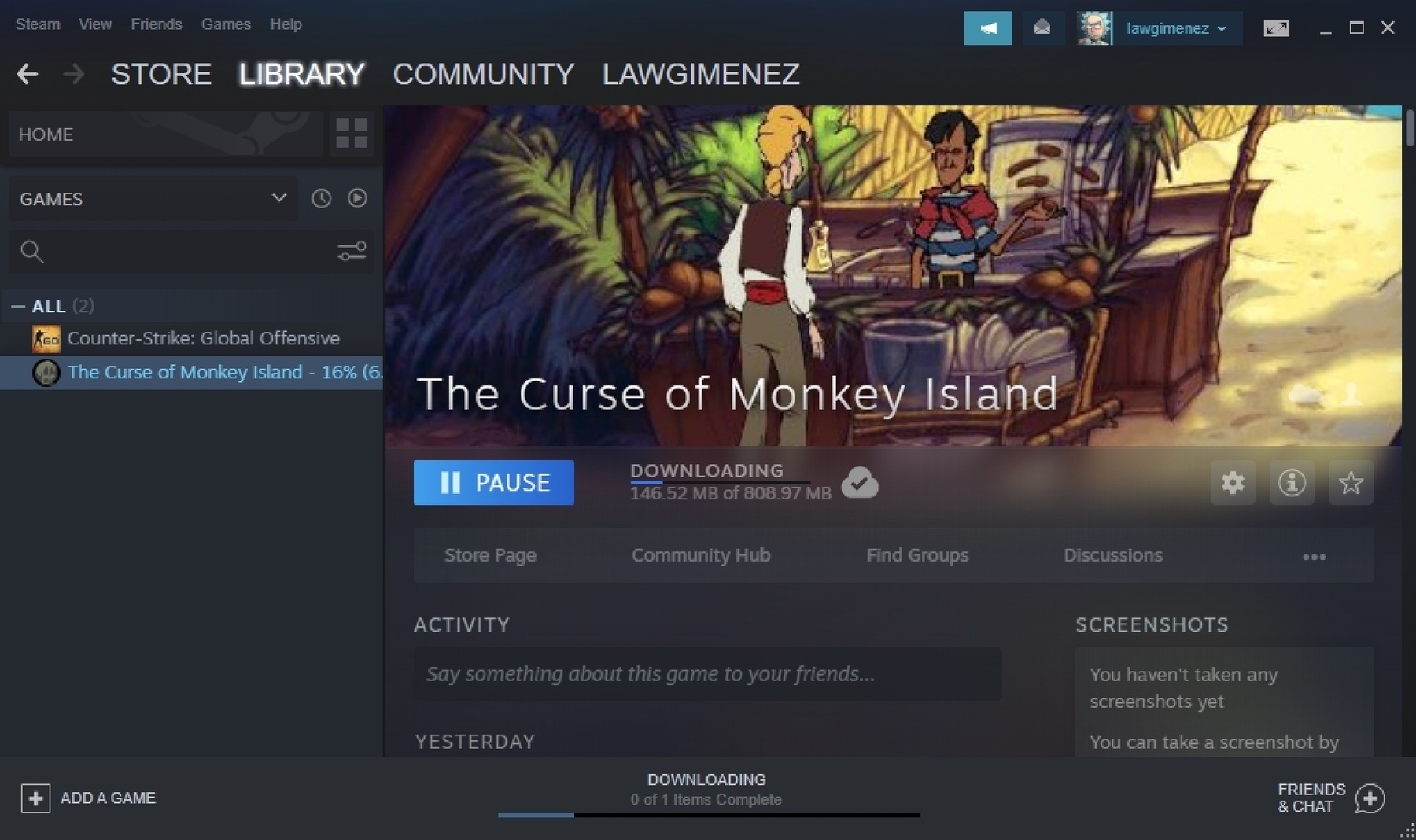Click the announcements megaphone icon
This screenshot has height=840, width=1416.
(987, 28)
